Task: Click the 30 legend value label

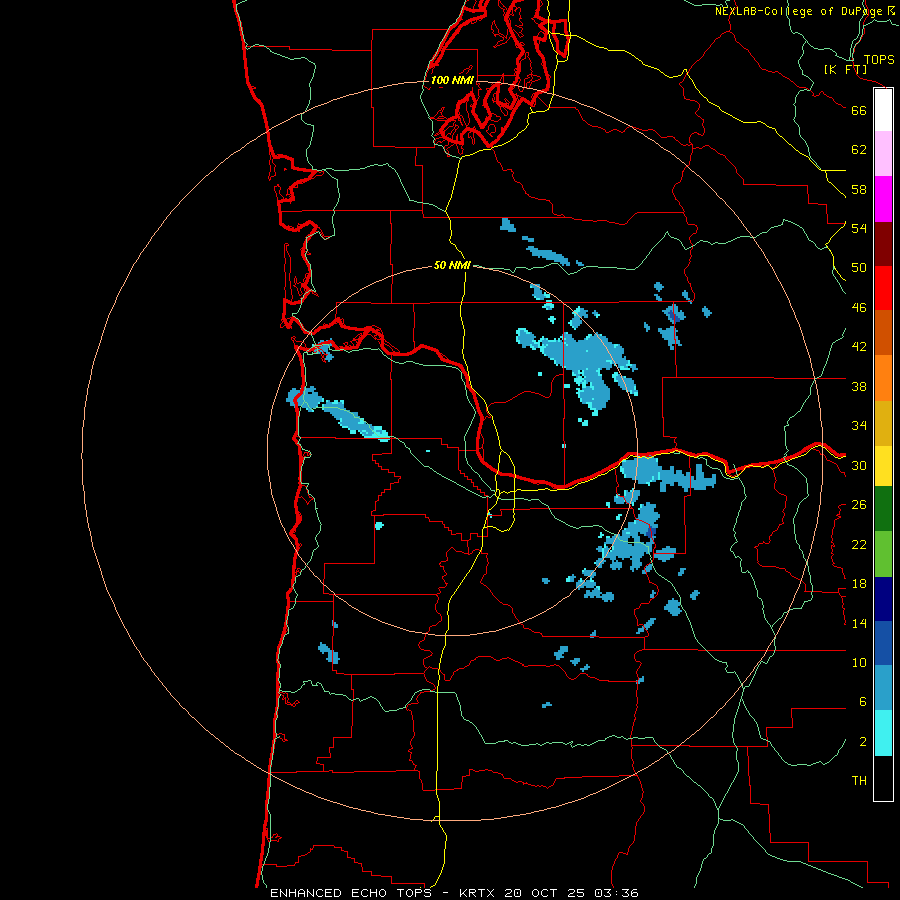Action: coord(859,465)
